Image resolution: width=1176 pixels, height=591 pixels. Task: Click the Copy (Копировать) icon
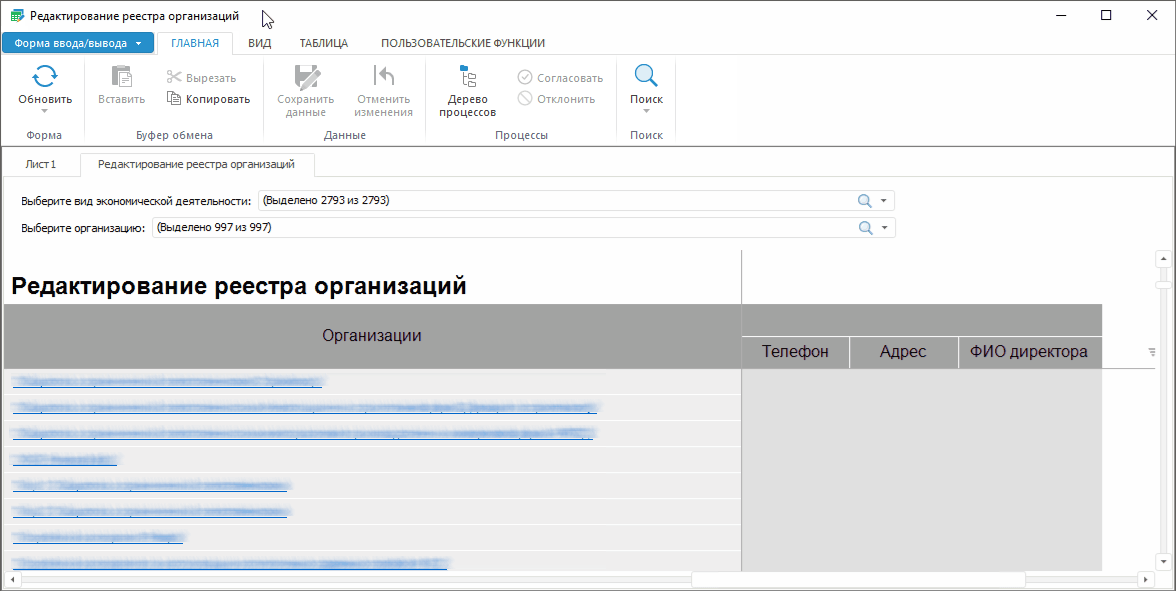pyautogui.click(x=174, y=99)
